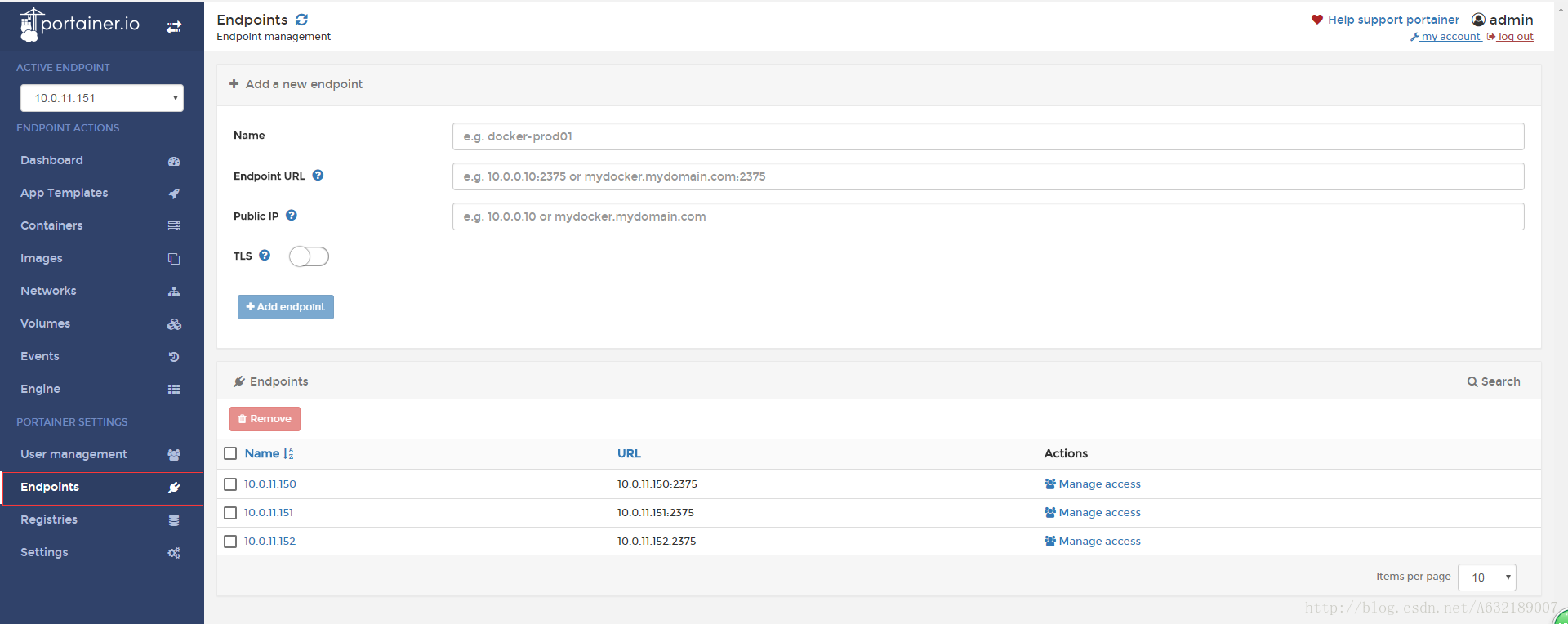
Task: Toggle the sidebar collapse arrows icon
Action: click(x=174, y=27)
